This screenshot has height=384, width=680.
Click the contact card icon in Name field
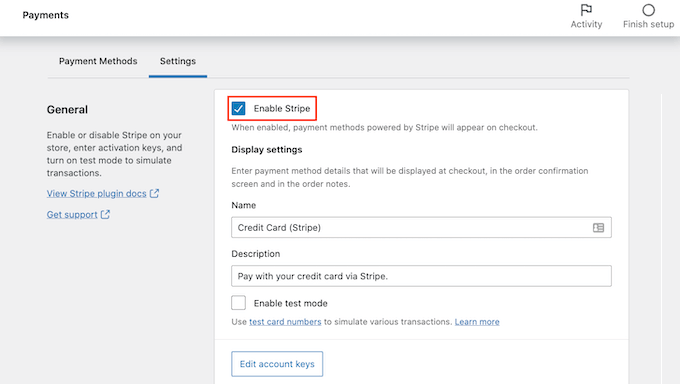point(598,227)
